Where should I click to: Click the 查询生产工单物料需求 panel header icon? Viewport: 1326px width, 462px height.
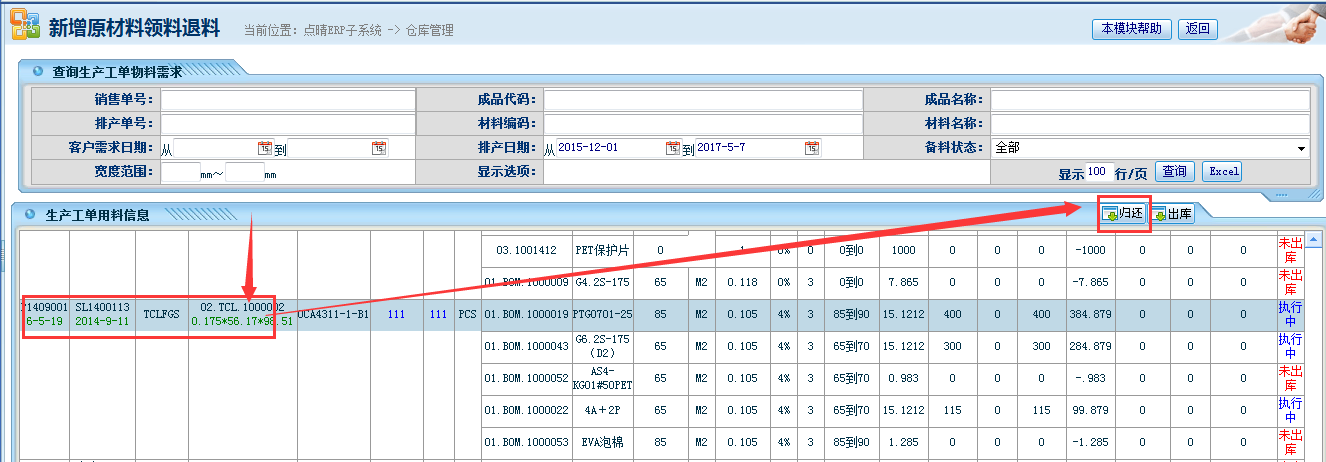click(38, 72)
